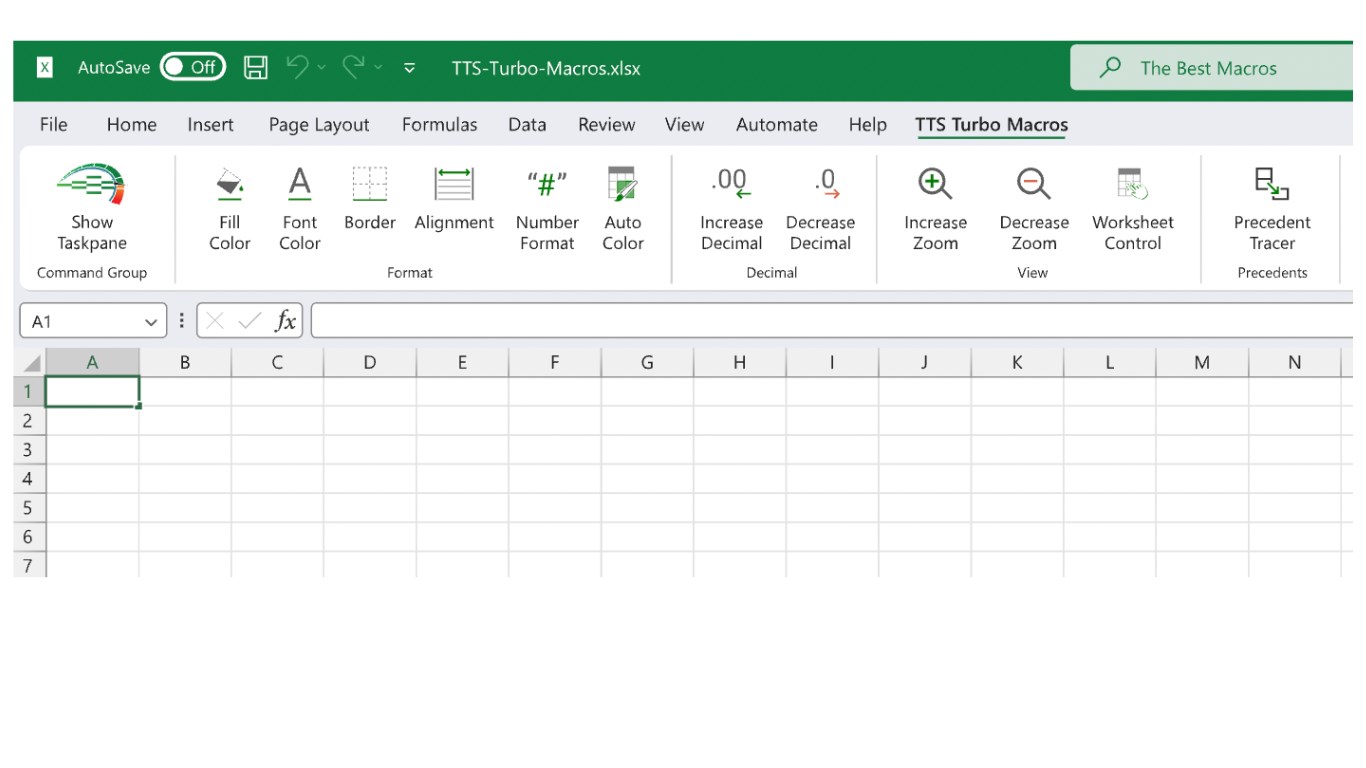The height and width of the screenshot is (768, 1366).
Task: Open the Page Layout tab
Action: pos(319,125)
